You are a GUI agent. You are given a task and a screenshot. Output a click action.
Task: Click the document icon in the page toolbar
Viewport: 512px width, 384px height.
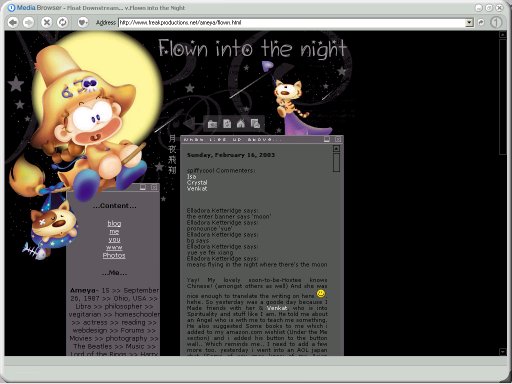pyautogui.click(x=227, y=124)
